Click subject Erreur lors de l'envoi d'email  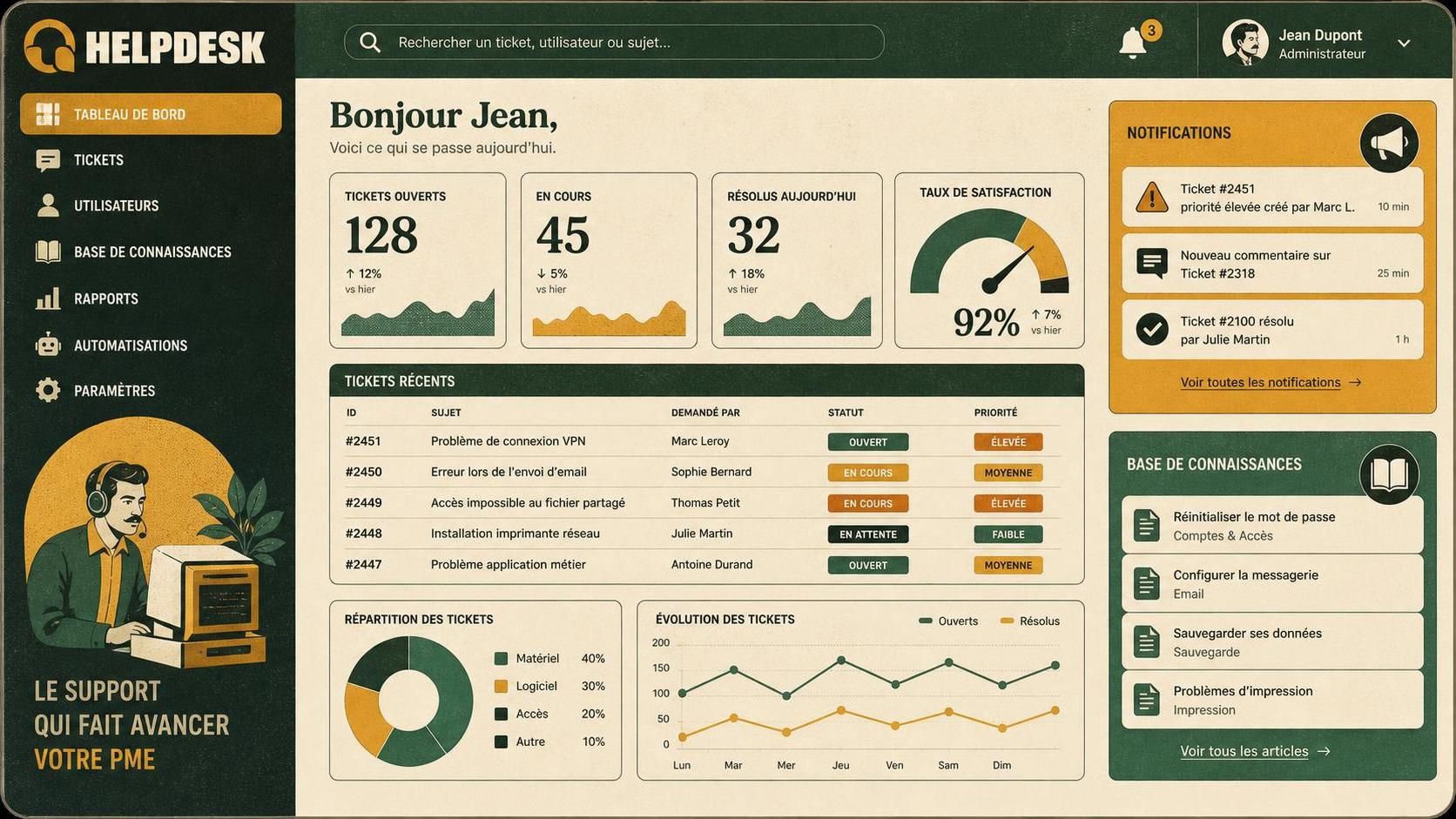coord(509,472)
